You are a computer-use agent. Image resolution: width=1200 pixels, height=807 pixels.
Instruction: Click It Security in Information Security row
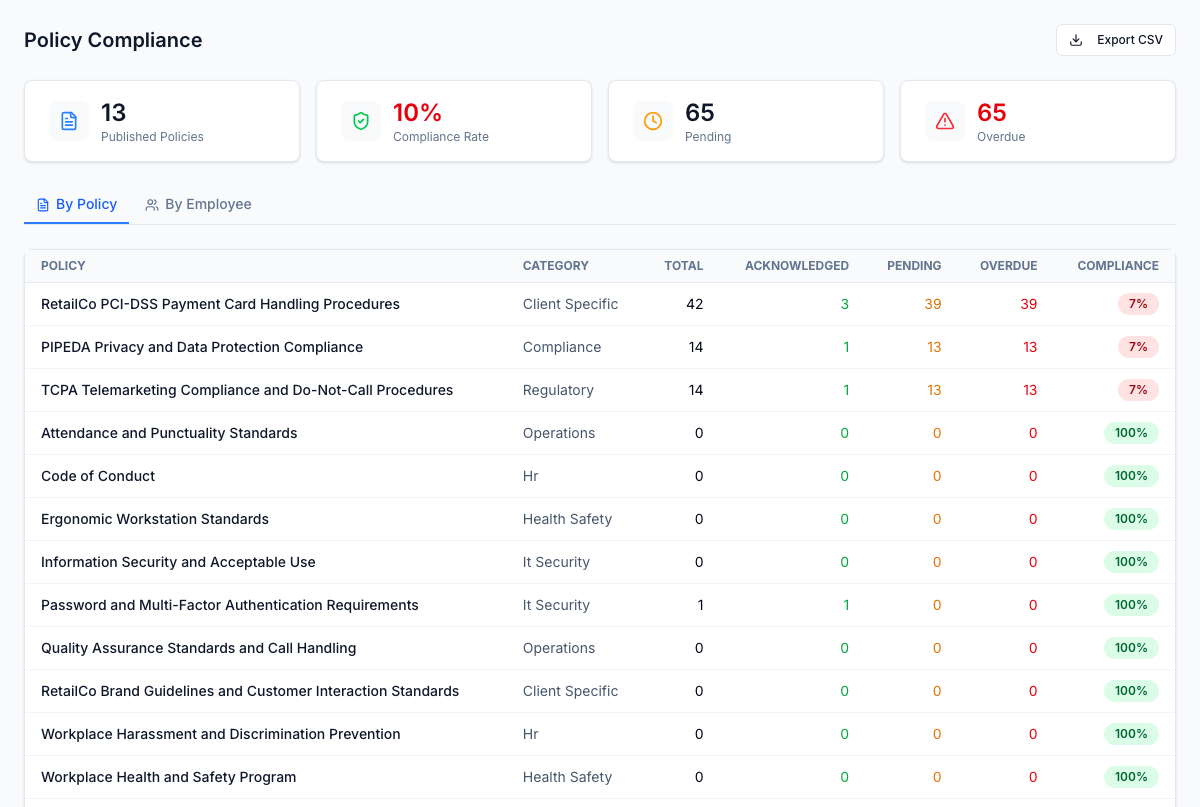click(x=556, y=562)
